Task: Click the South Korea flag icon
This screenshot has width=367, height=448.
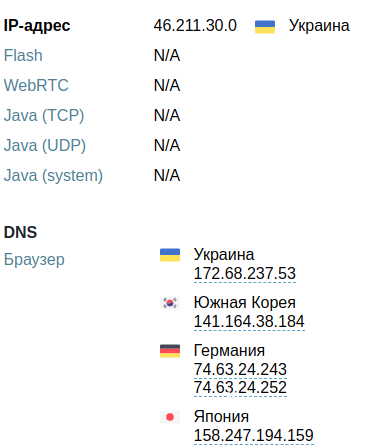Action: pos(170,303)
